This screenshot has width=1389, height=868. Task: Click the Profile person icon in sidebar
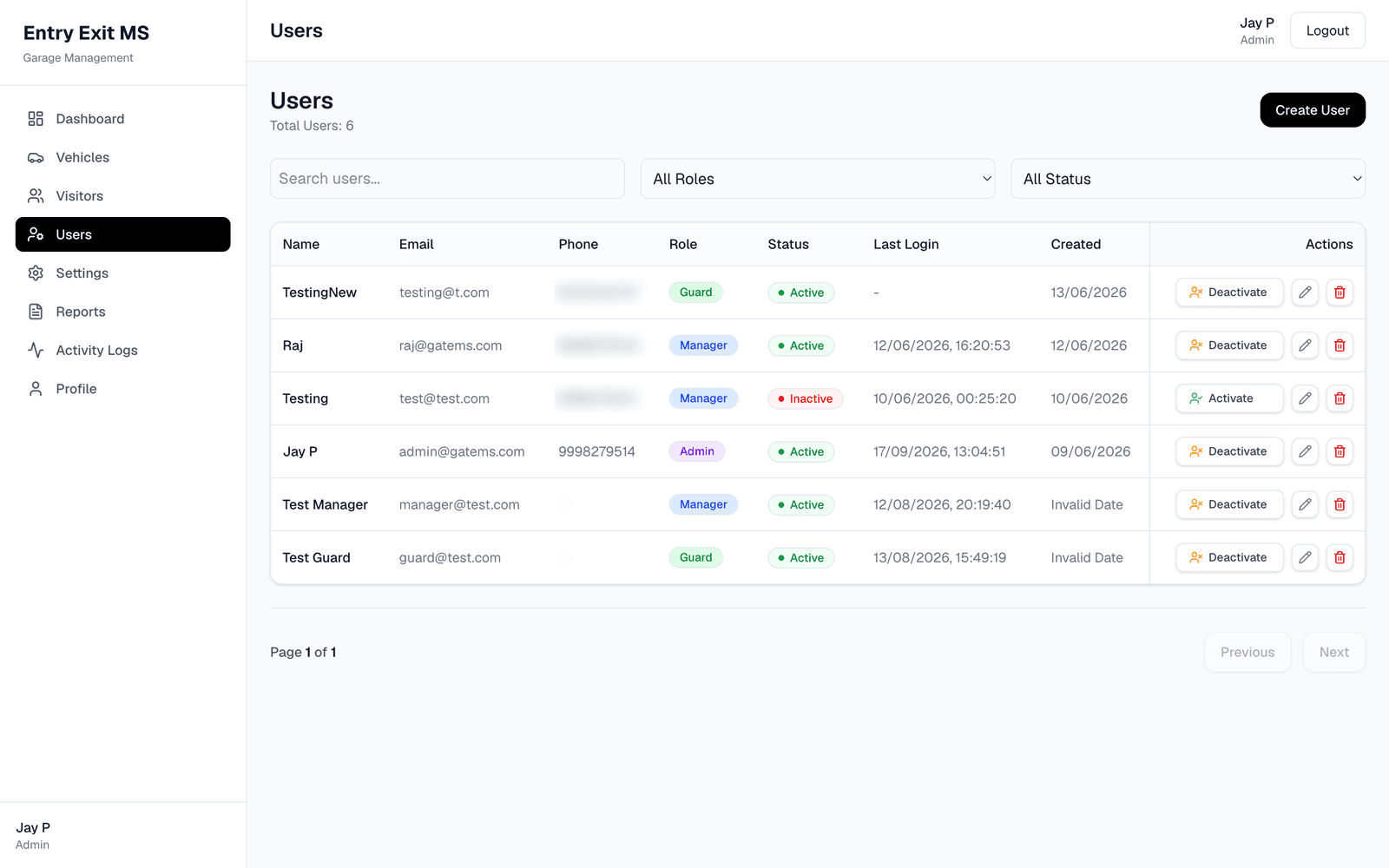click(x=36, y=389)
